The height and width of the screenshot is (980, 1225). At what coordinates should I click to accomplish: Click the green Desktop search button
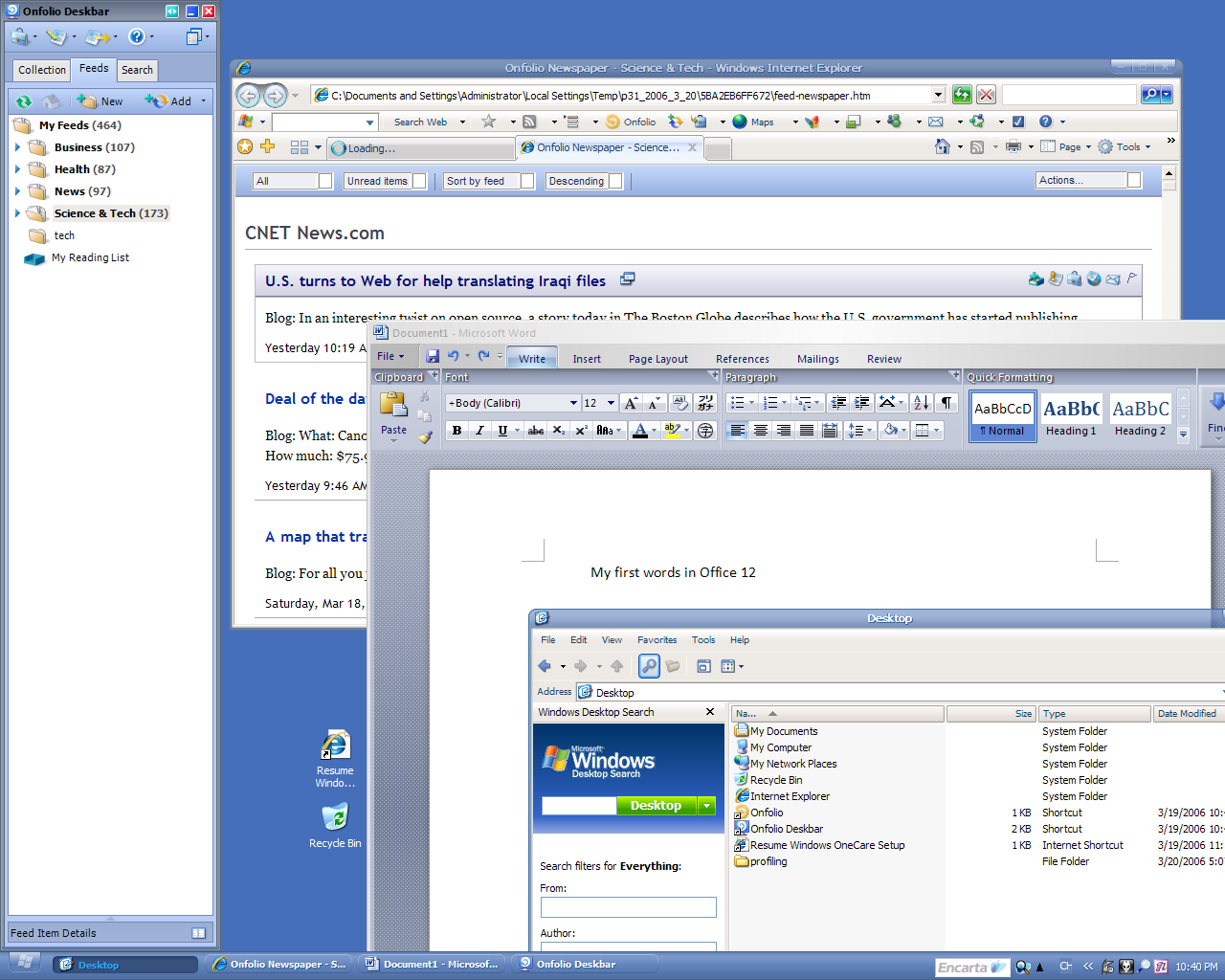coord(657,806)
